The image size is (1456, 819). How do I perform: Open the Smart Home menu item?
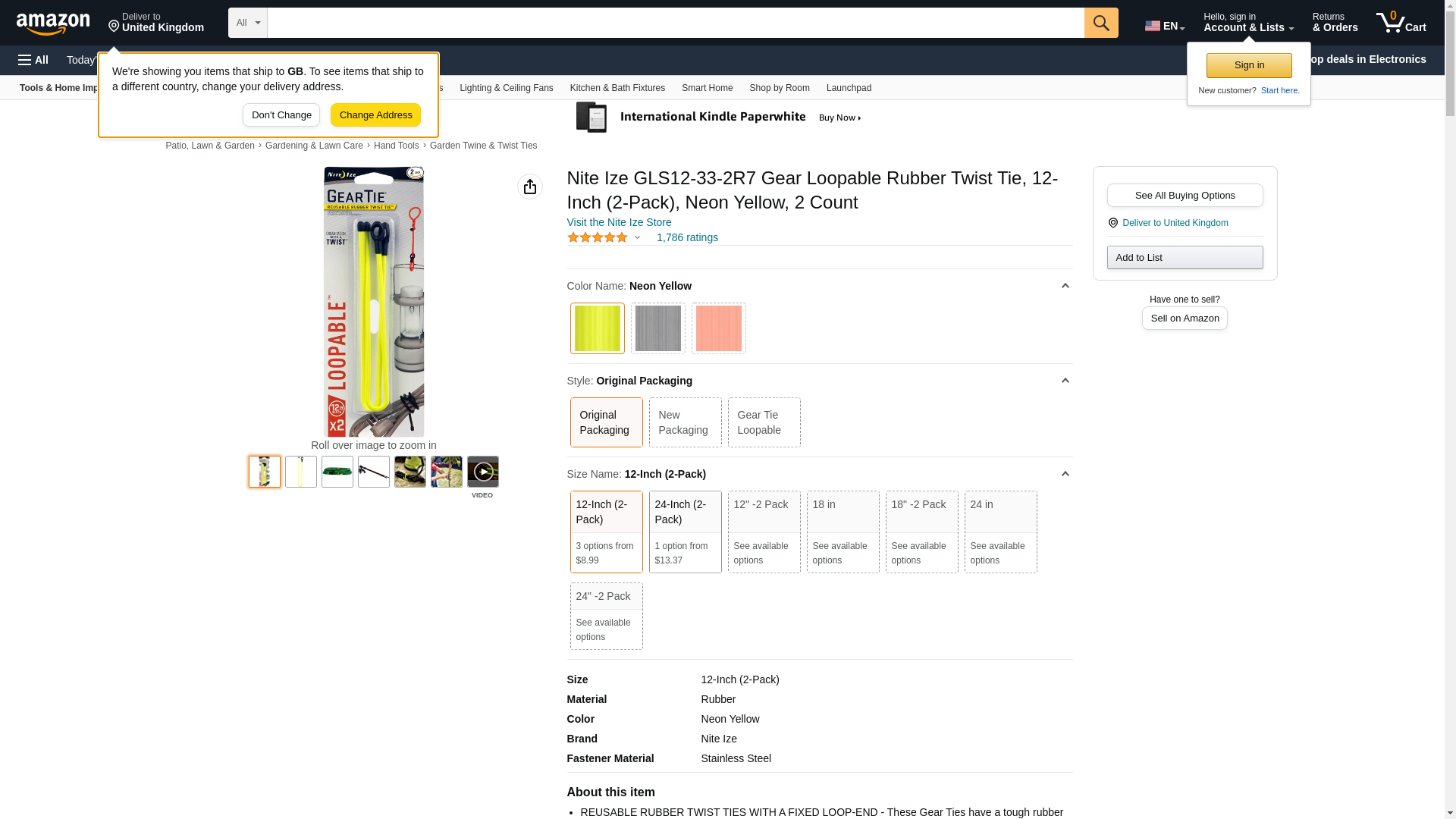706,88
